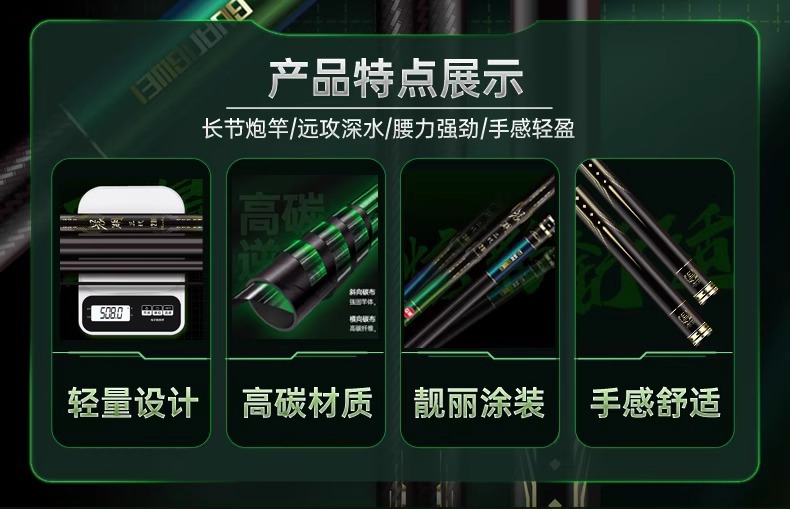Tap the small buttons beside scale display

157,311
